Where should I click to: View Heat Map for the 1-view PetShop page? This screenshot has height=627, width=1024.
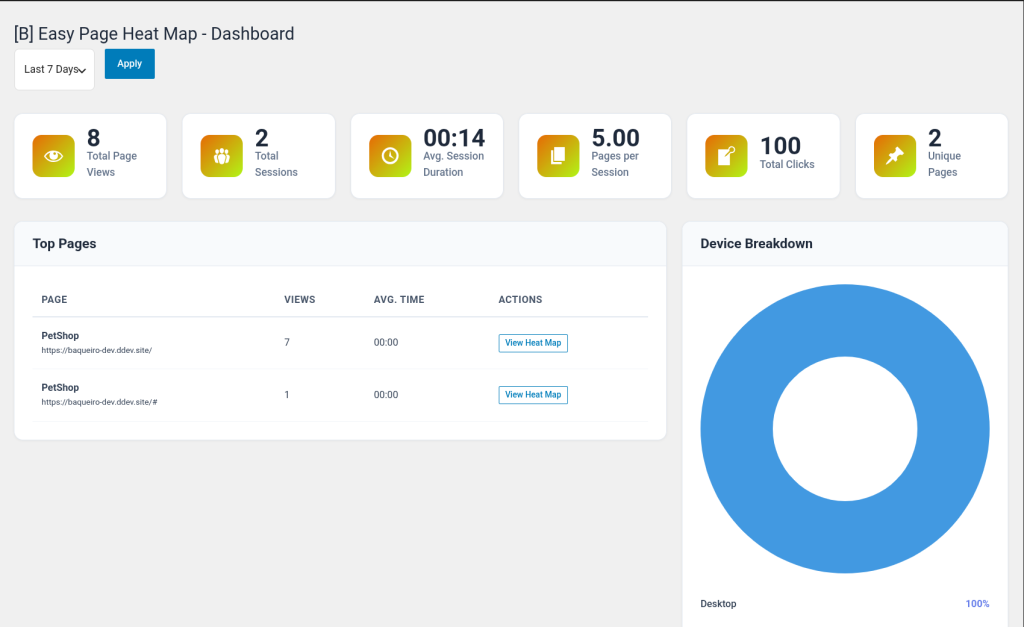(x=533, y=394)
